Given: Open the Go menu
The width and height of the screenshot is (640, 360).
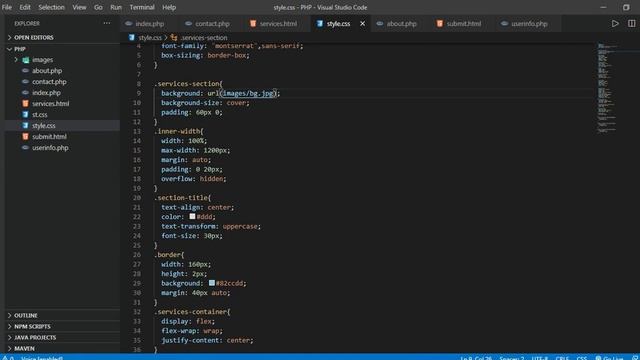Looking at the screenshot, I should pos(98,7).
